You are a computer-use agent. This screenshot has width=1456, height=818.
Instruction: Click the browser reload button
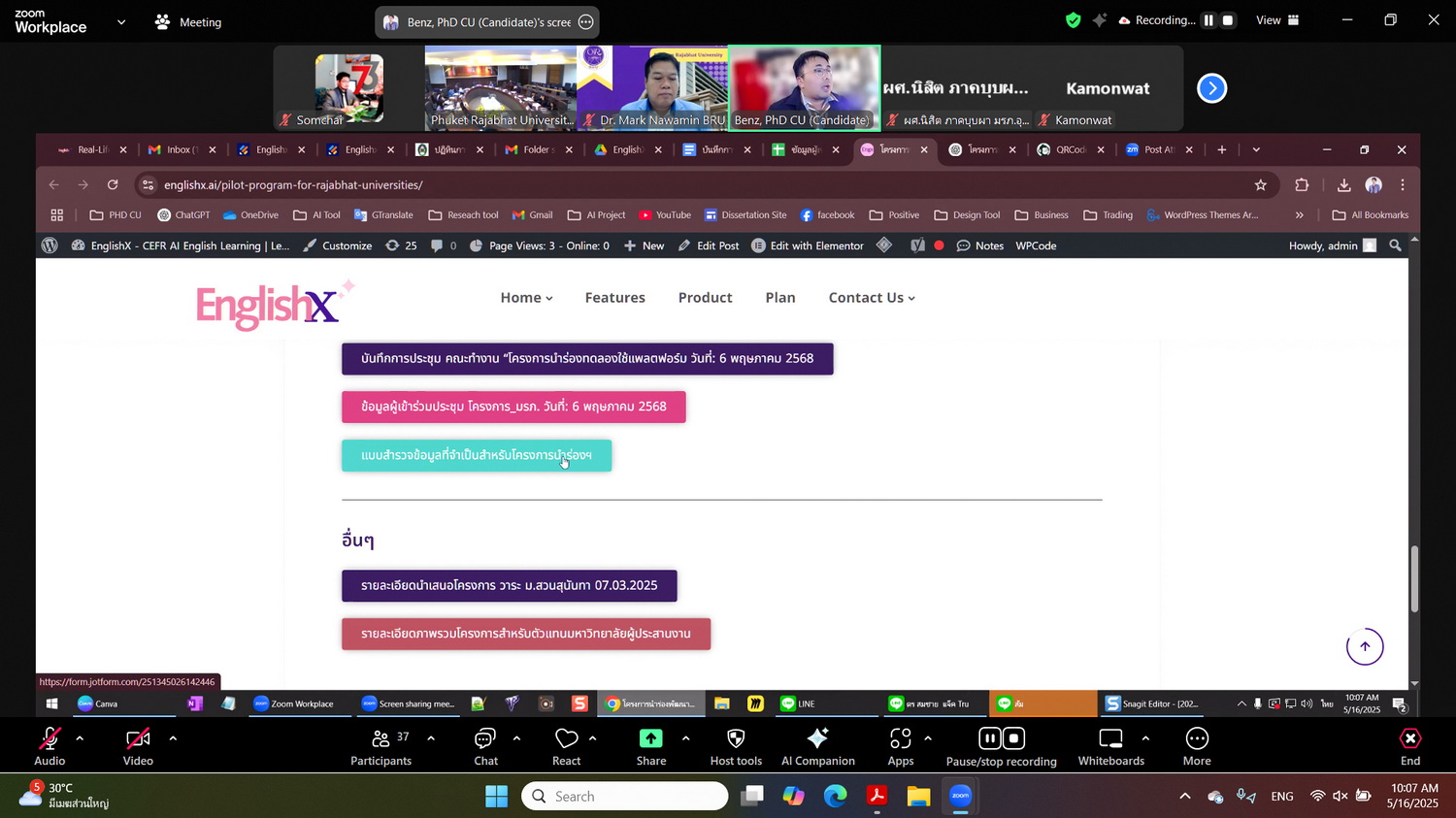tap(113, 184)
